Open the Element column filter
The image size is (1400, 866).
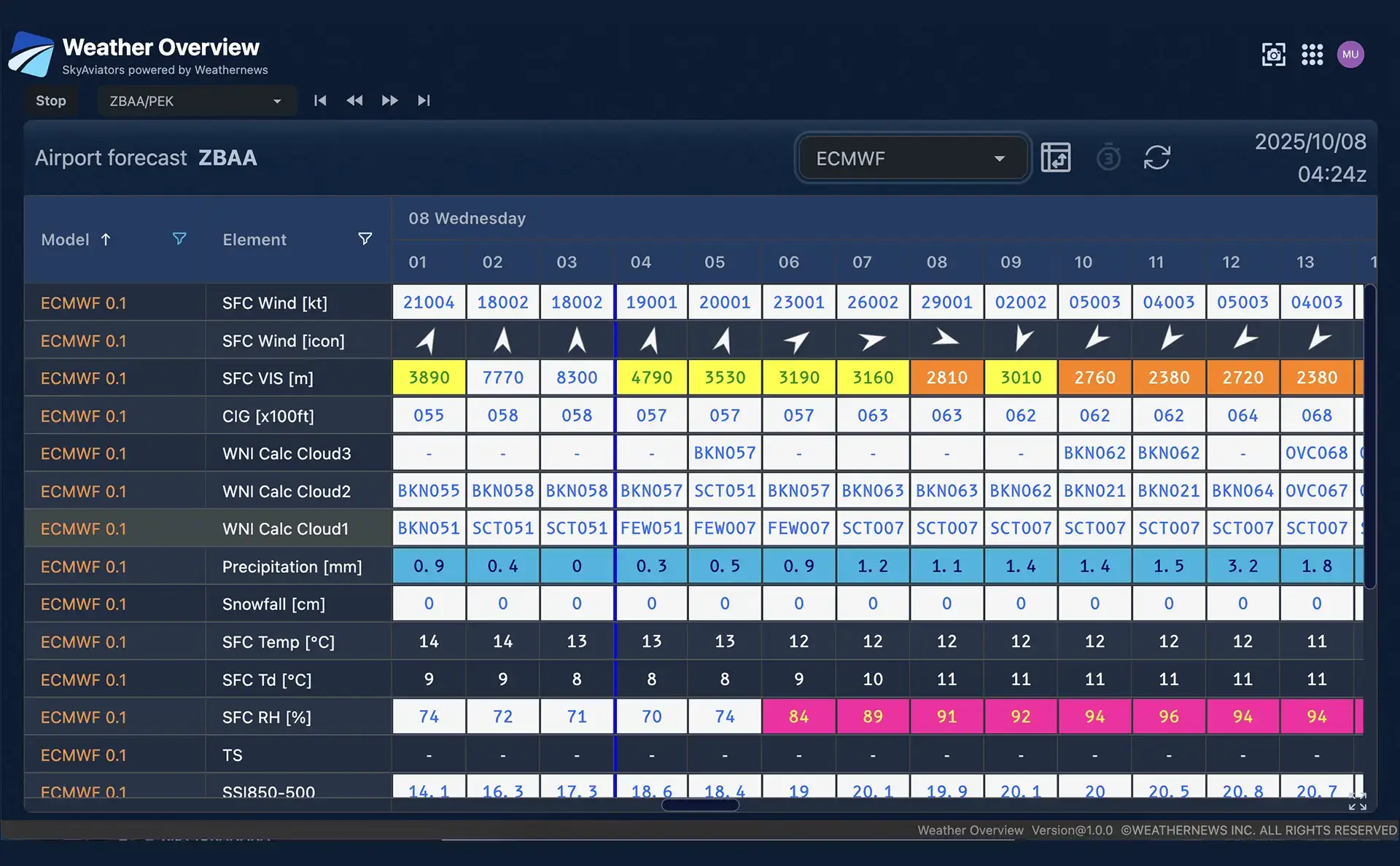[365, 239]
